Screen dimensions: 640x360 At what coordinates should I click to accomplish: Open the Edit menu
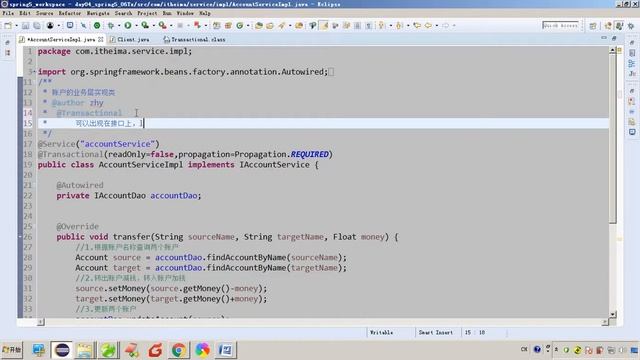(25, 13)
